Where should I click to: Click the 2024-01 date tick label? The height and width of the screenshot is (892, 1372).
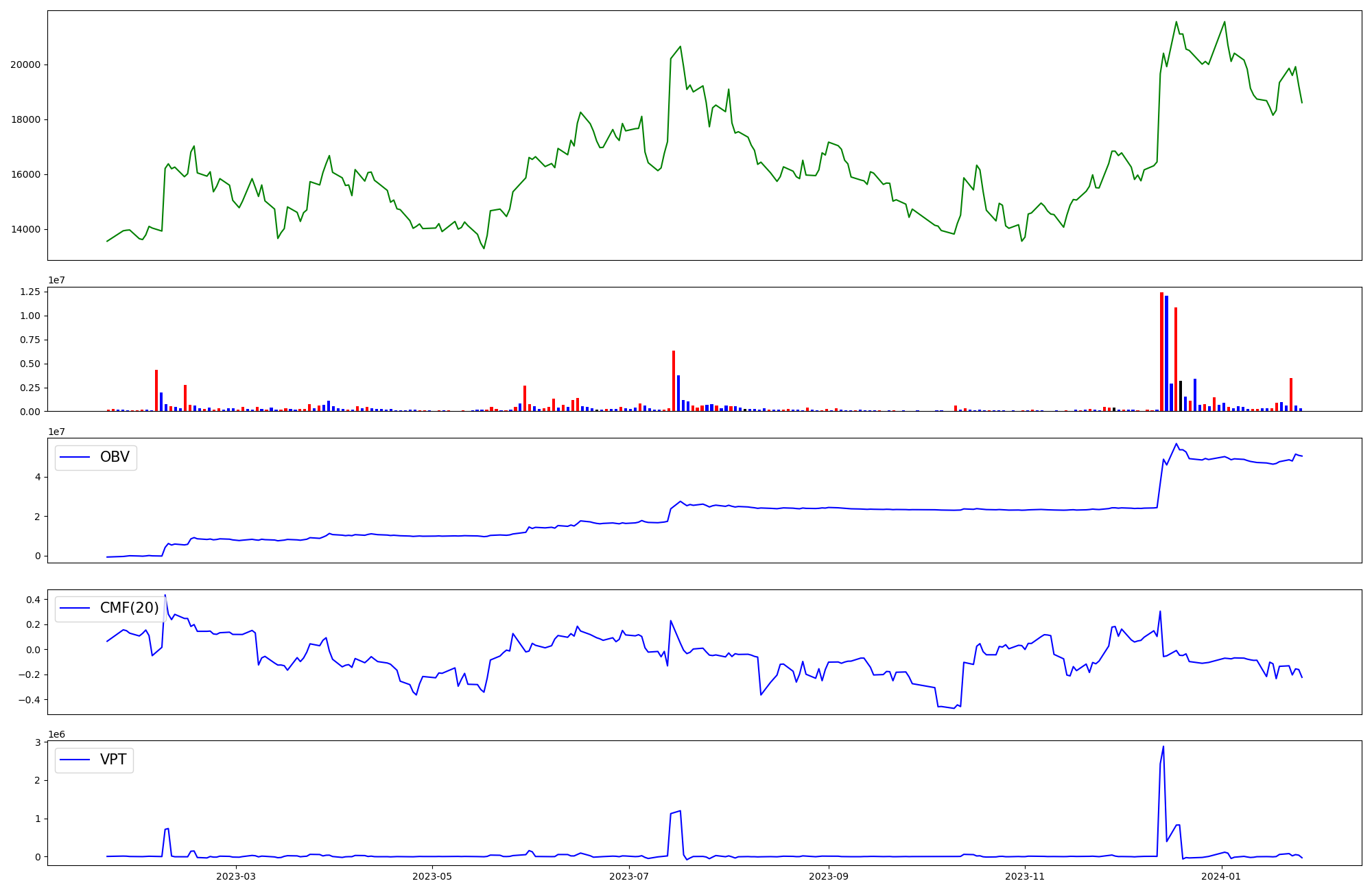click(1222, 876)
